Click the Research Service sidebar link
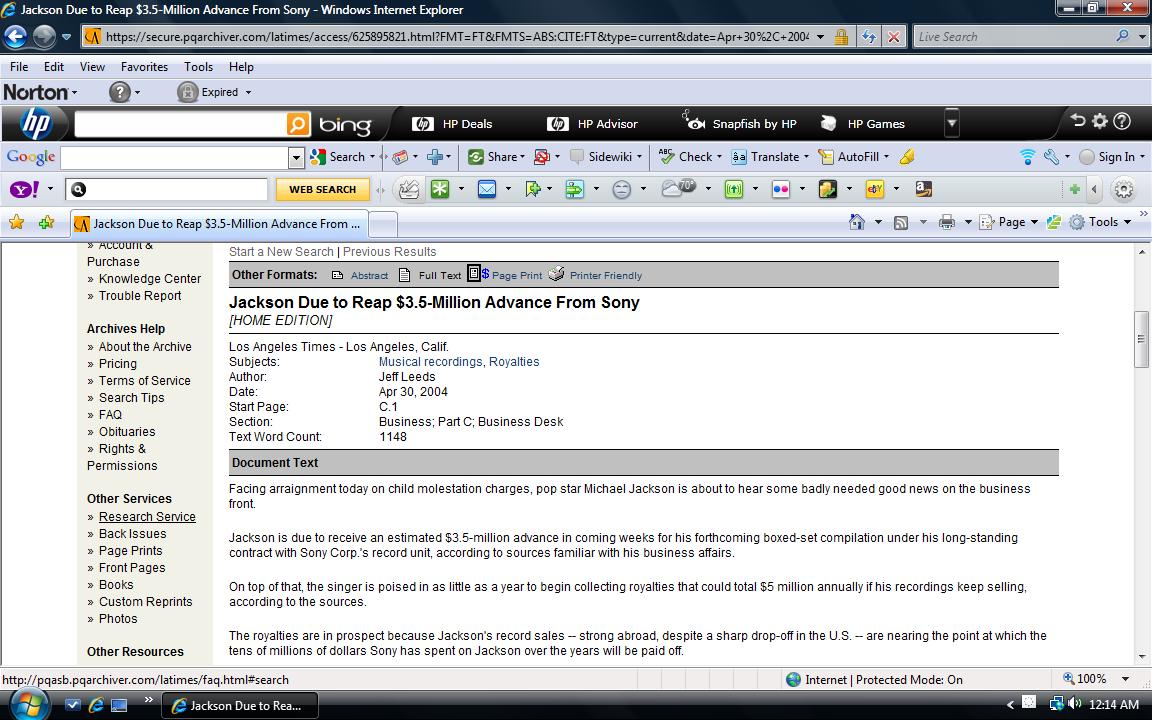Image resolution: width=1152 pixels, height=720 pixels. pos(147,516)
